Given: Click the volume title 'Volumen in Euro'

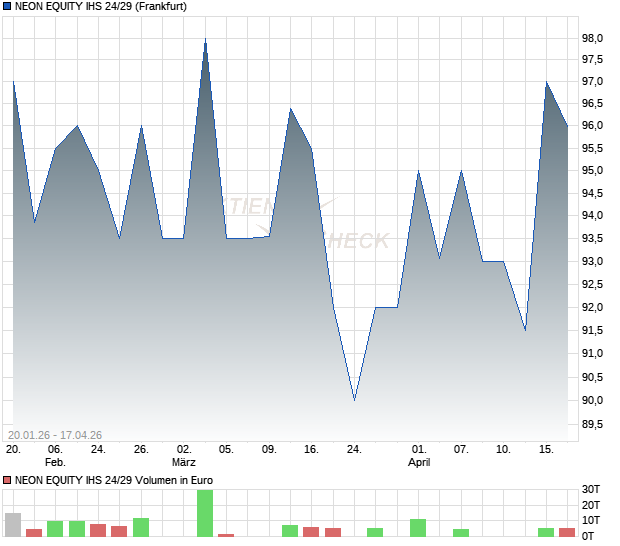Looking at the screenshot, I should [x=174, y=480].
